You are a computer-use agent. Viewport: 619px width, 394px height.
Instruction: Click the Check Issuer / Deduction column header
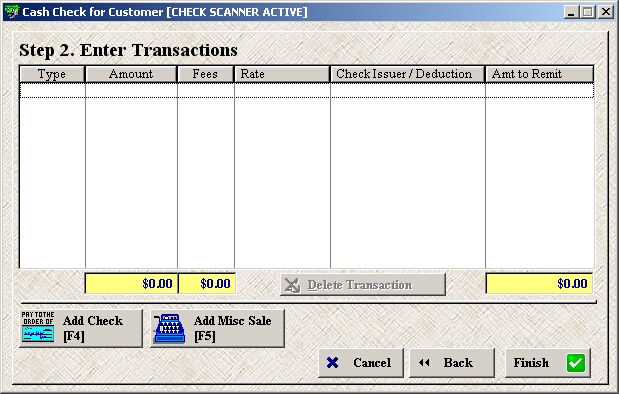407,74
